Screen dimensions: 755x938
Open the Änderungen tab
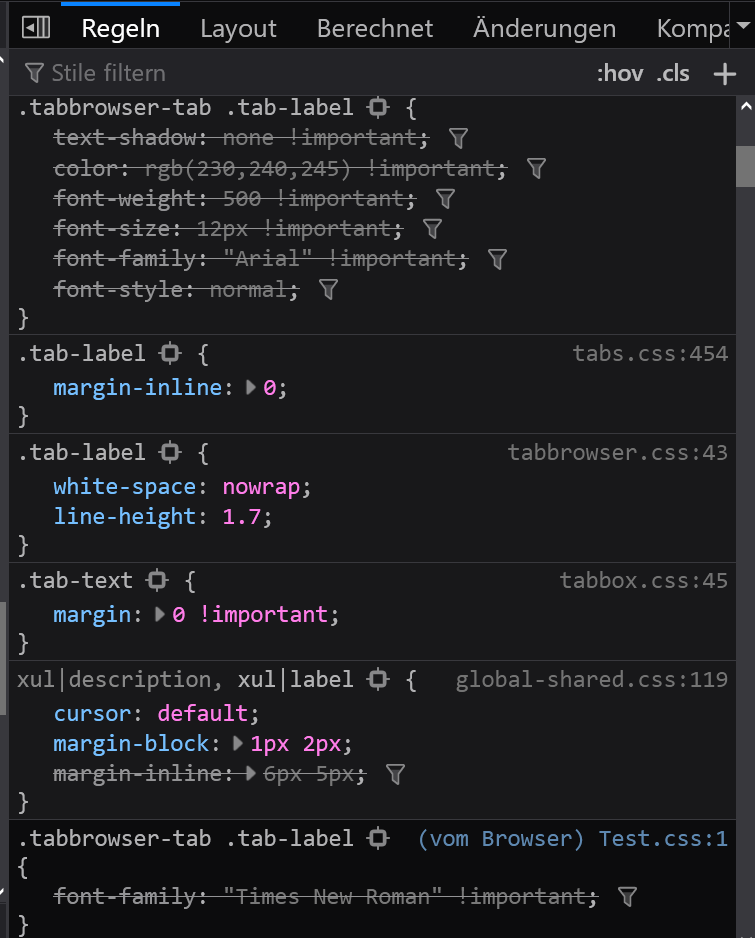544,29
